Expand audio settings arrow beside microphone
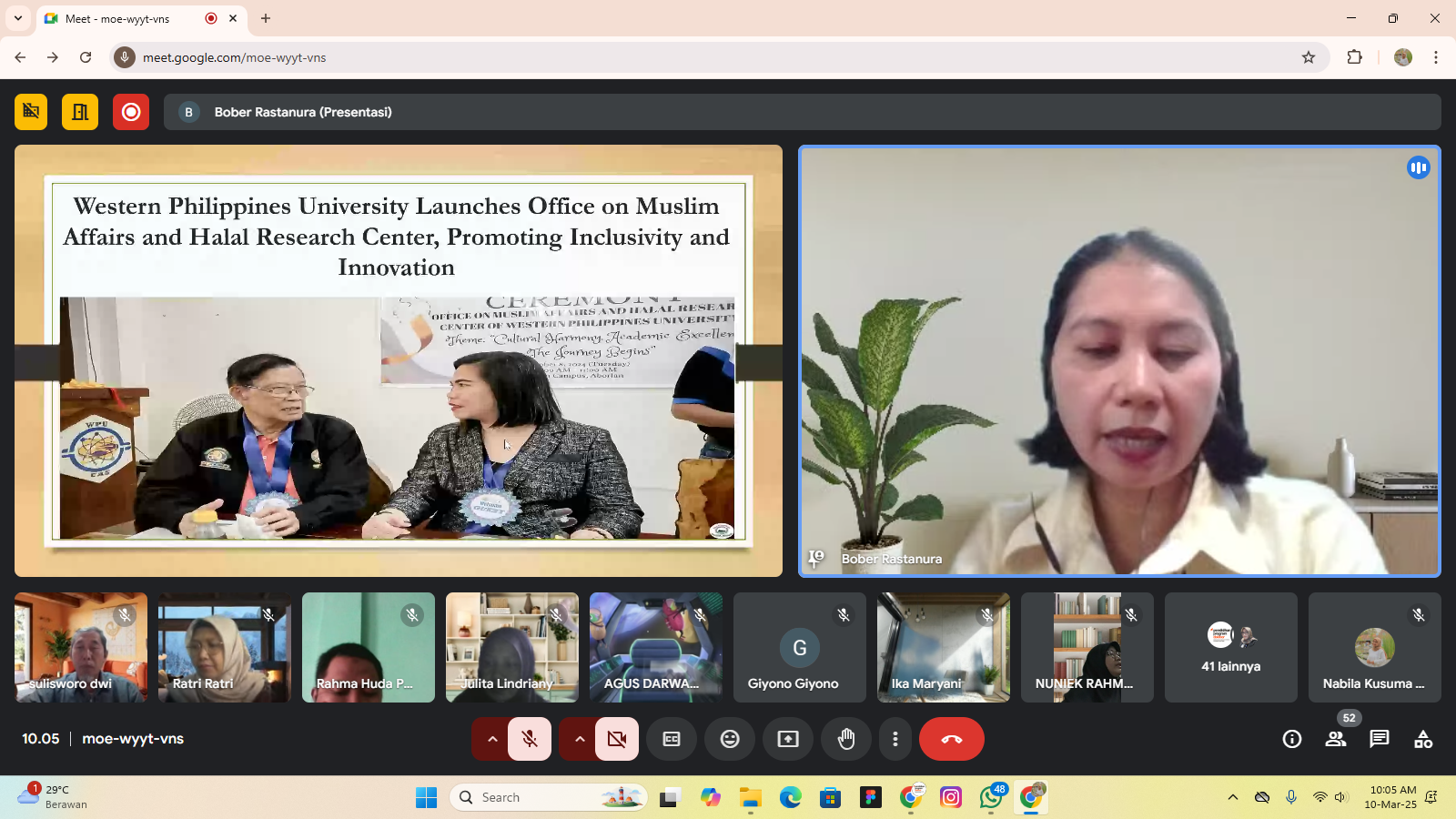 [492, 739]
